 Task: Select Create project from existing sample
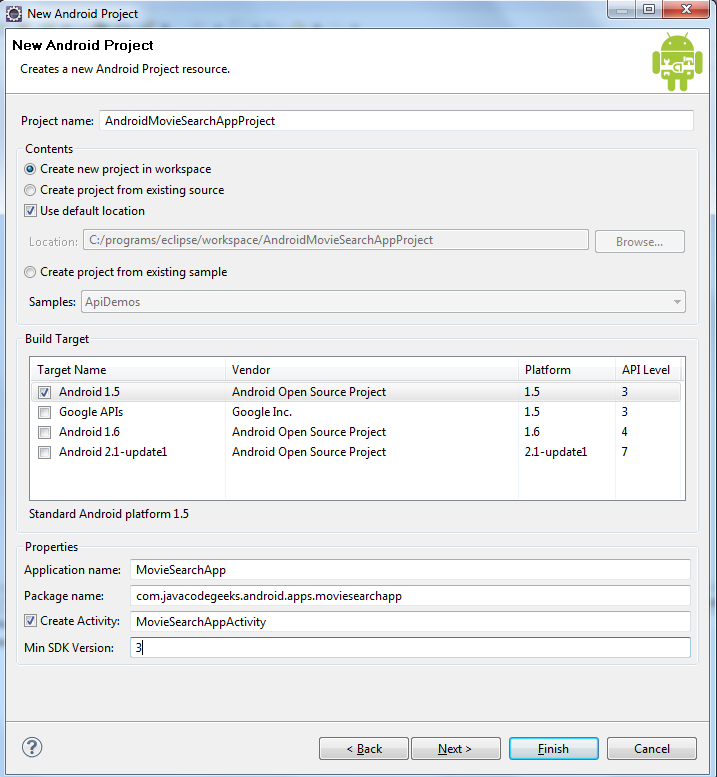pyautogui.click(x=30, y=272)
